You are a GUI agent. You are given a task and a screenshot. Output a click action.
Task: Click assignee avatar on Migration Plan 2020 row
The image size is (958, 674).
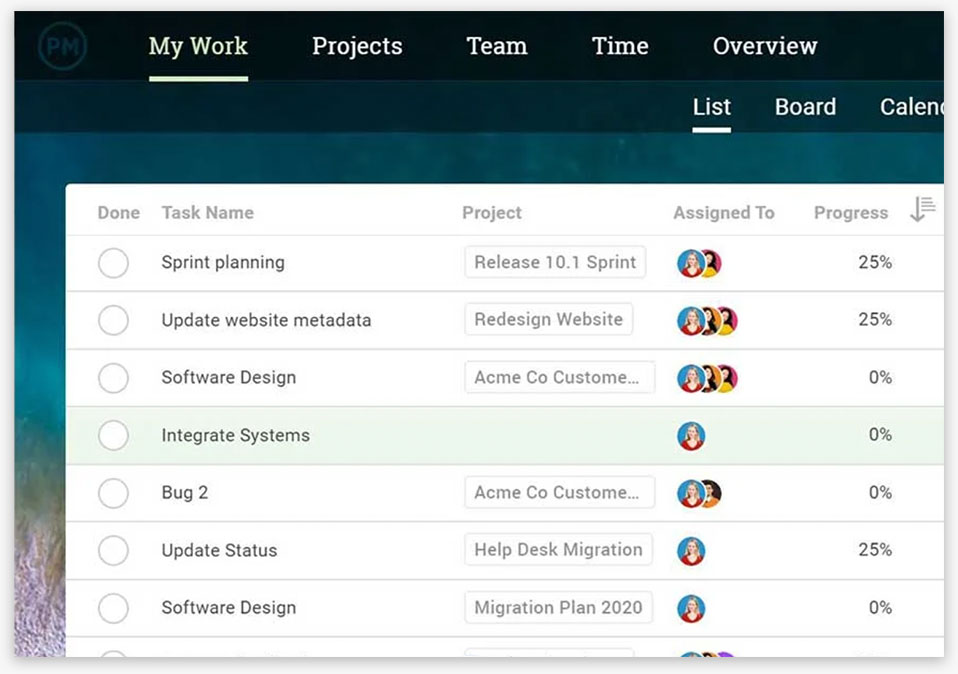point(691,609)
